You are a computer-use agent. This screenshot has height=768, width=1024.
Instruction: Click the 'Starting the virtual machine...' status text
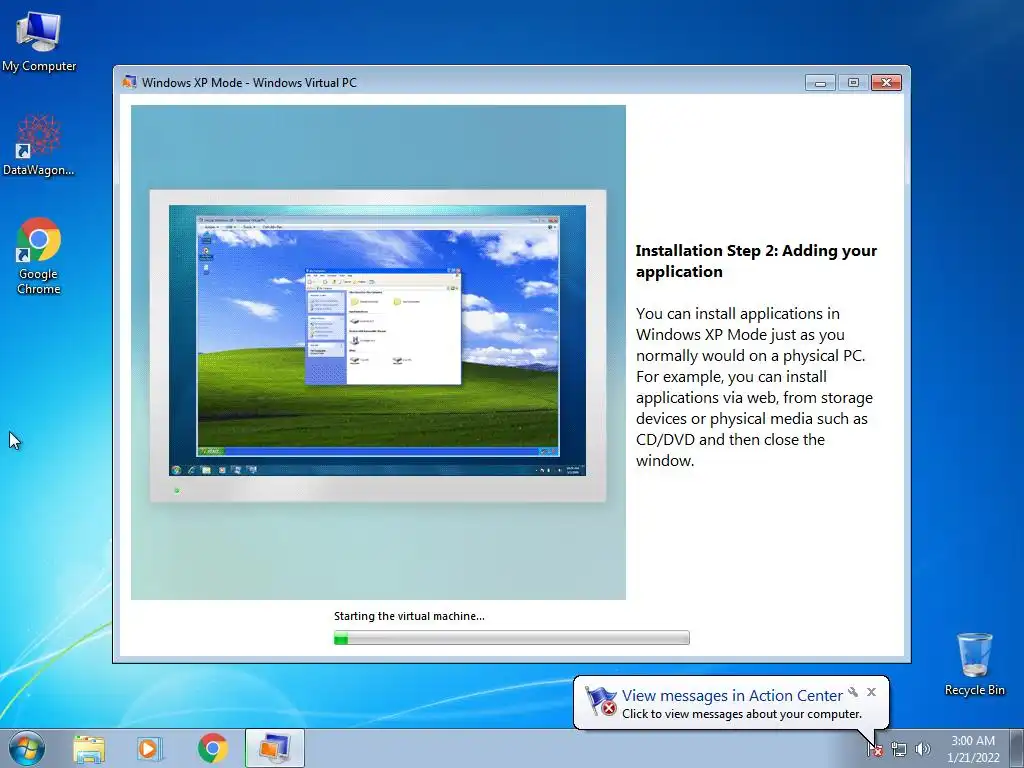click(409, 616)
